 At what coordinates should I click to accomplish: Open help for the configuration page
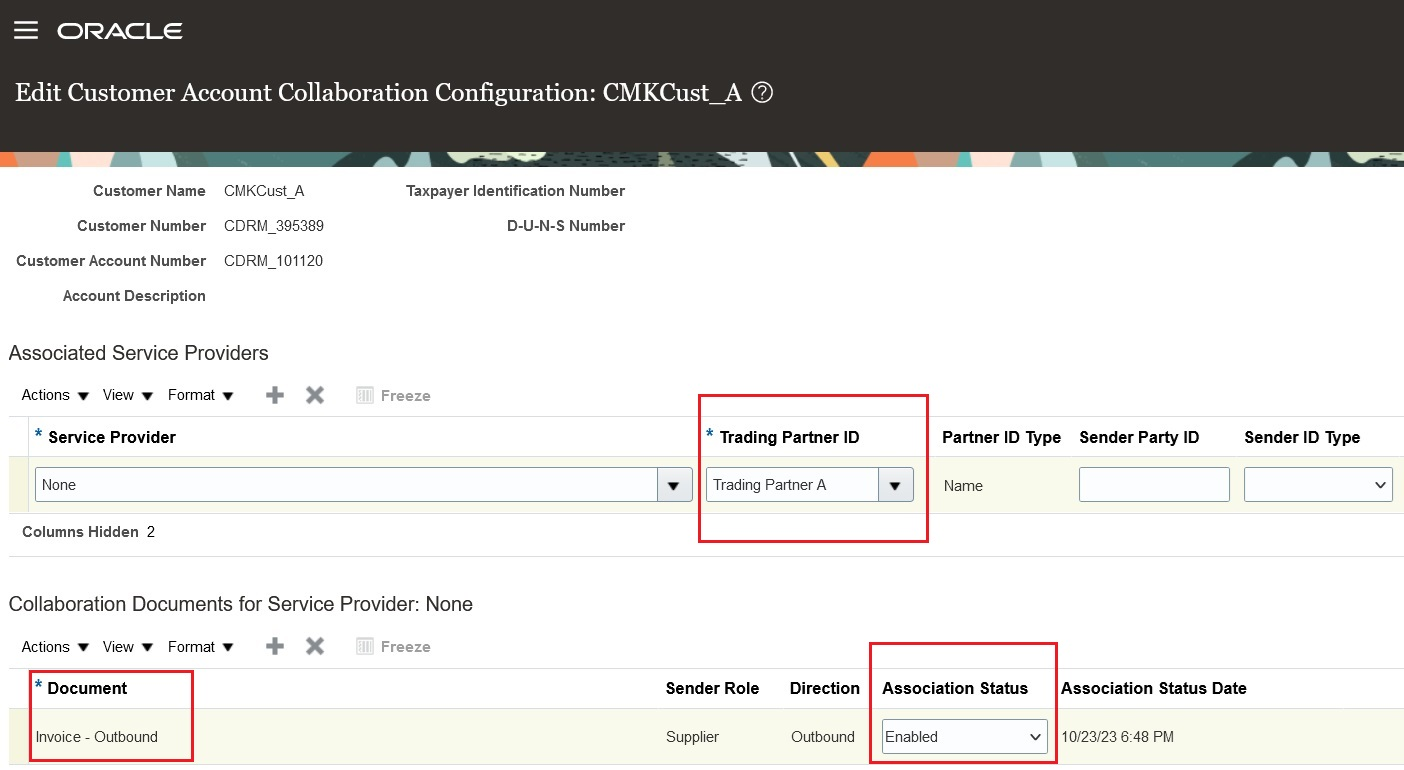point(761,92)
